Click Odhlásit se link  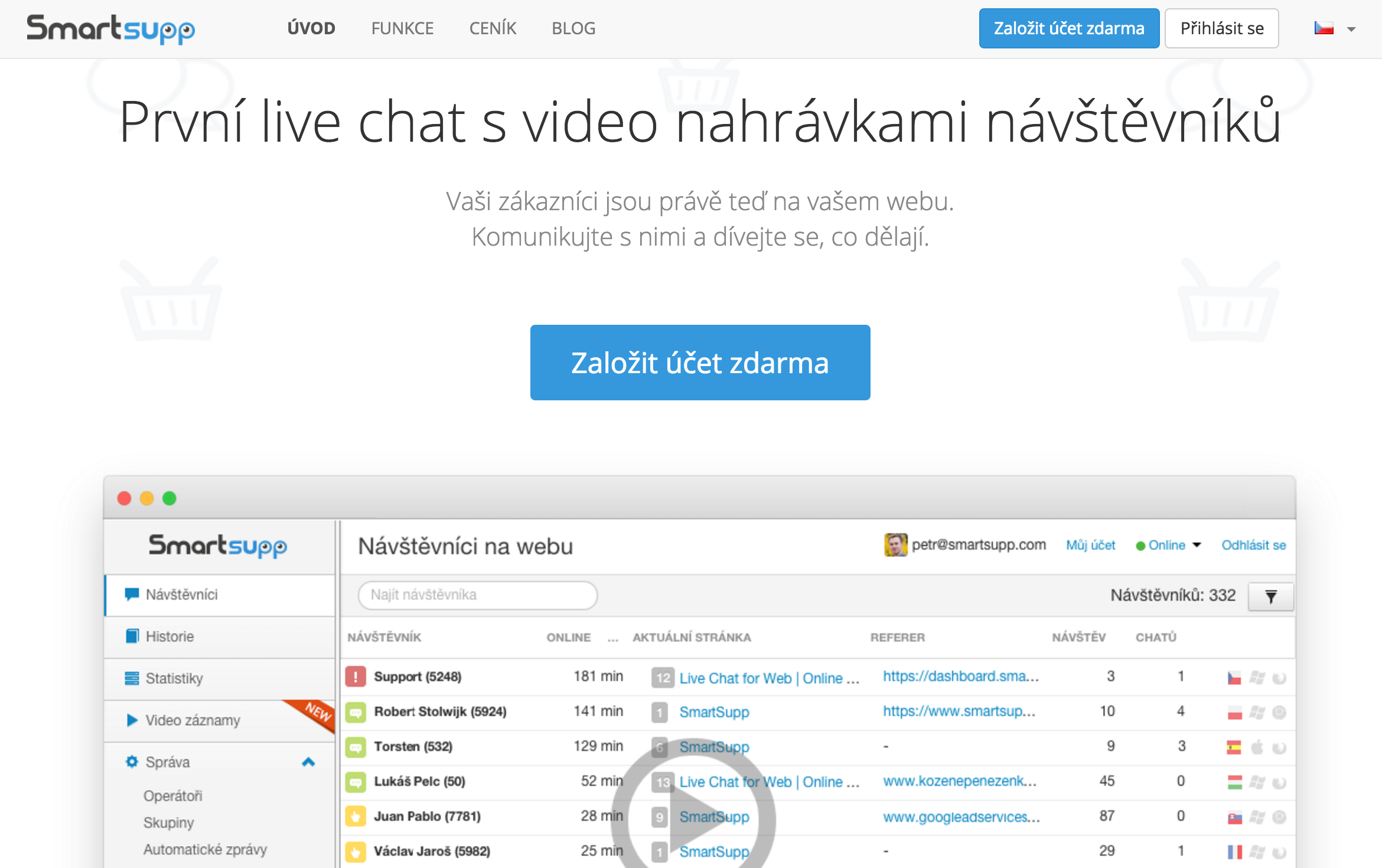tap(1253, 545)
